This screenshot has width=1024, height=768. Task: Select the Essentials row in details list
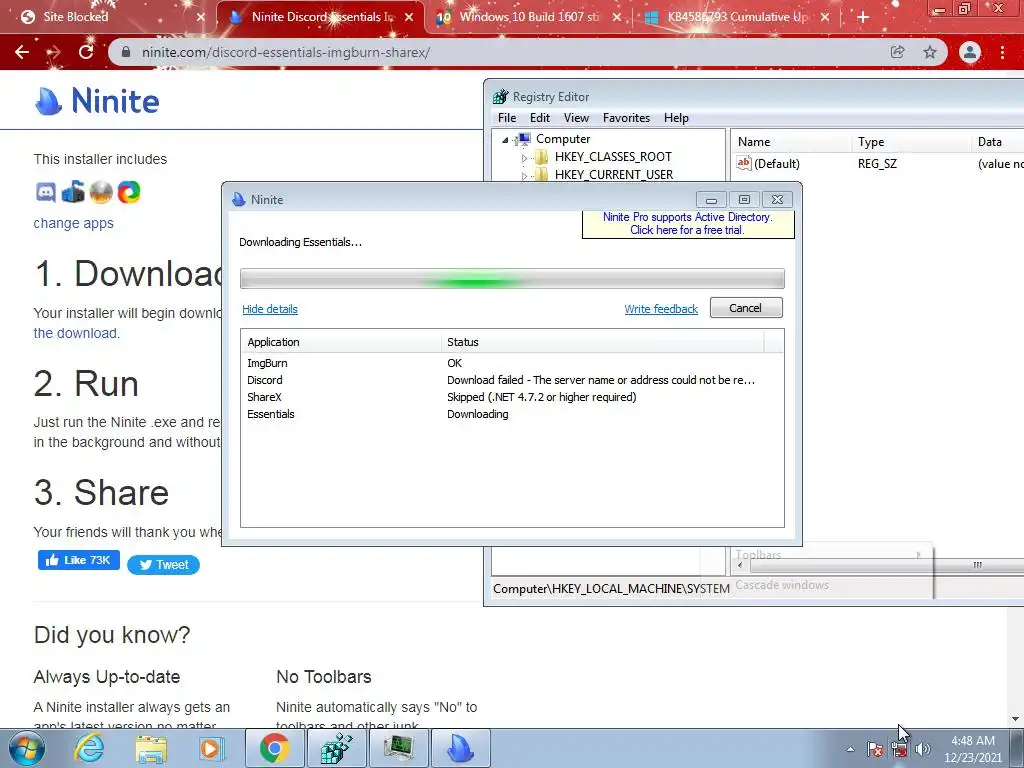pos(512,414)
